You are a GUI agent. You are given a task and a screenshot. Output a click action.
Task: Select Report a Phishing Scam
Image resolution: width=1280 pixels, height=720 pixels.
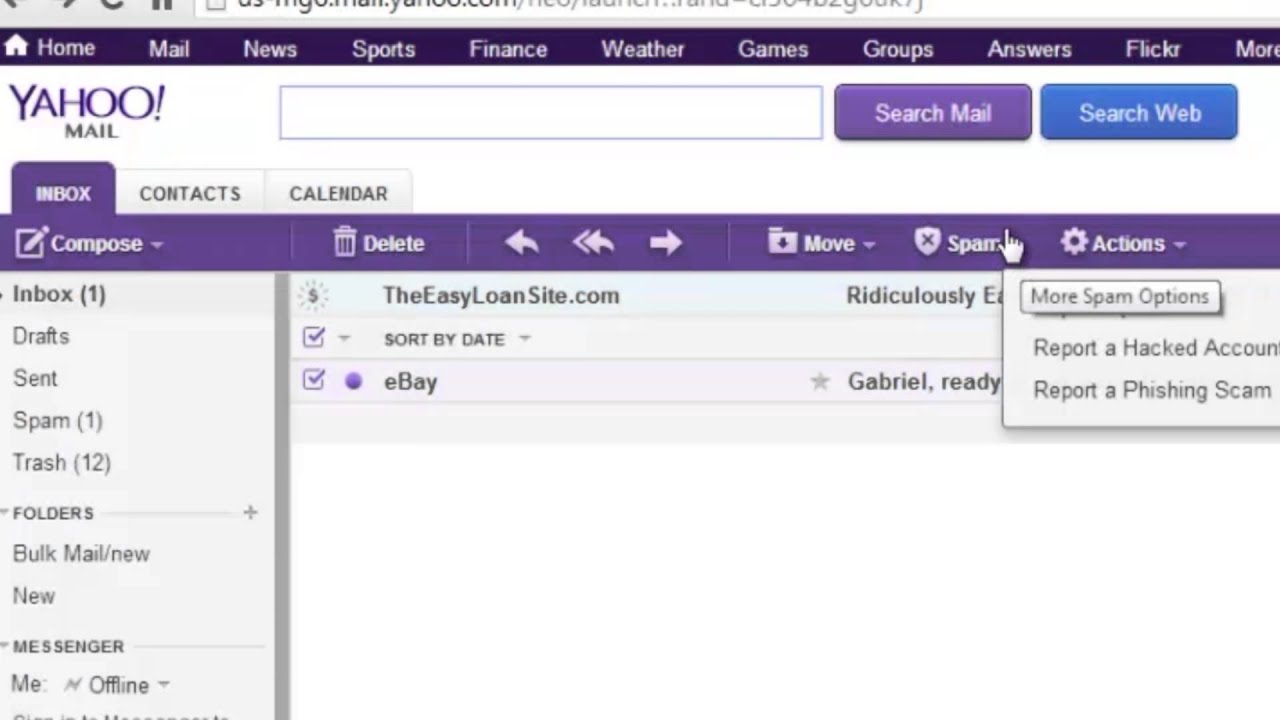[x=1152, y=390]
